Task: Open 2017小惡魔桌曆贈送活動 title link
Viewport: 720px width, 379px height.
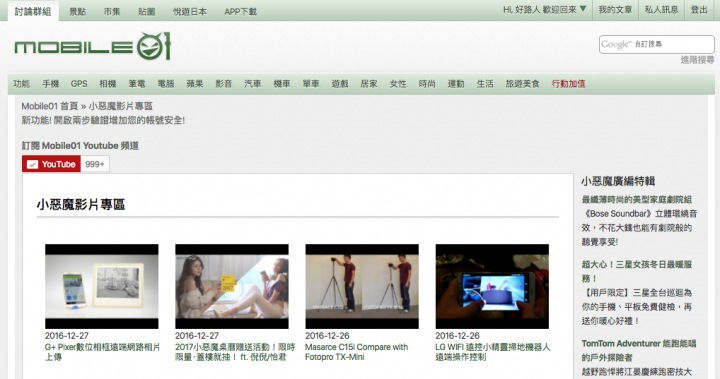Action: (x=235, y=352)
